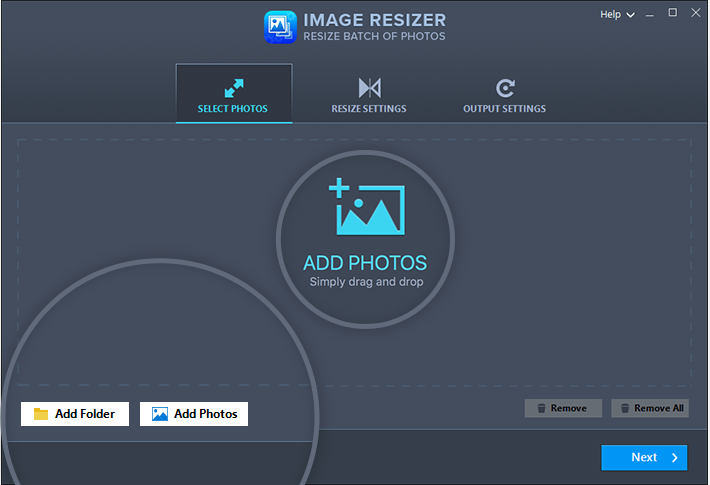The image size is (710, 485).
Task: Click the picture icon on Add Photos button
Action: [x=160, y=414]
